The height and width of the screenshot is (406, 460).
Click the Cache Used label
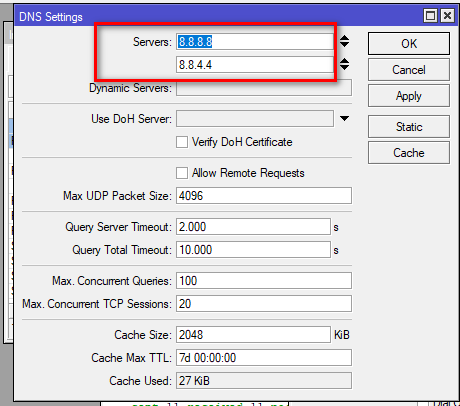[x=140, y=381]
